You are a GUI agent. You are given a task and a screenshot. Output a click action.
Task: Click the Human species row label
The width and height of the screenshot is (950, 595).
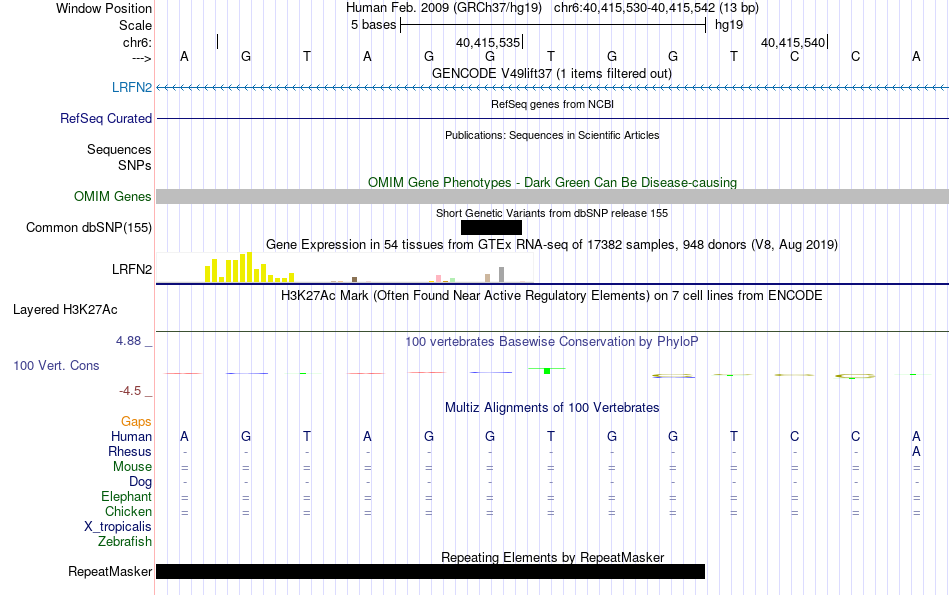(131, 436)
